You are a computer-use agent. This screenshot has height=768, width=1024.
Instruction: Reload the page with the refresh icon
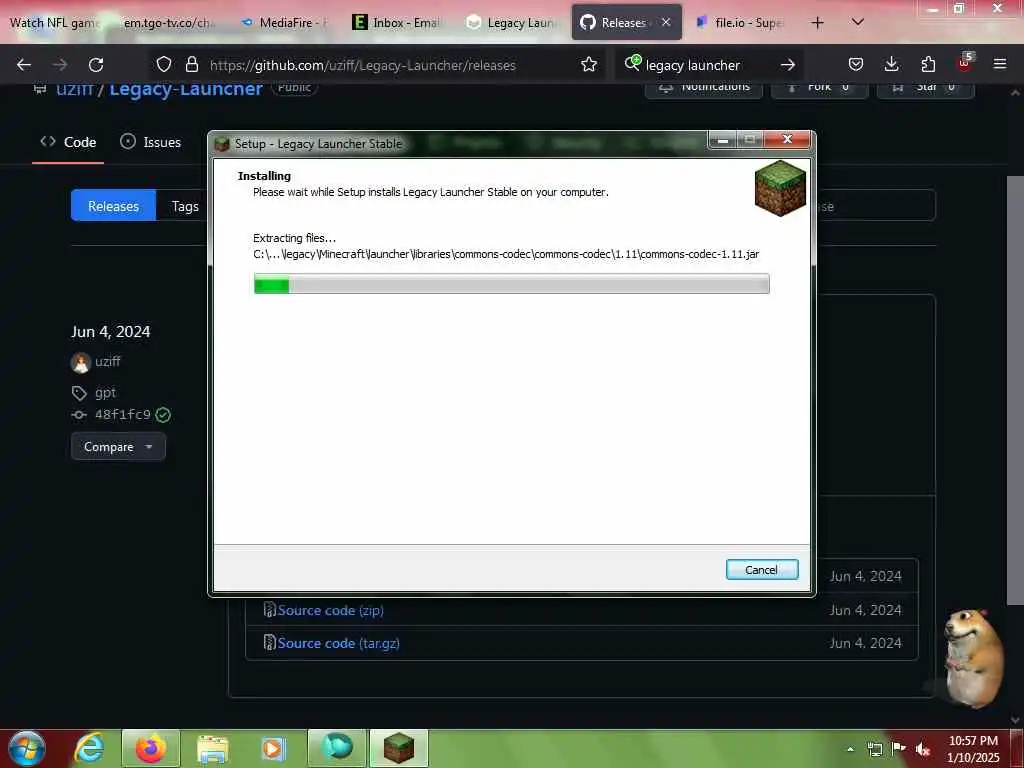[x=96, y=65]
